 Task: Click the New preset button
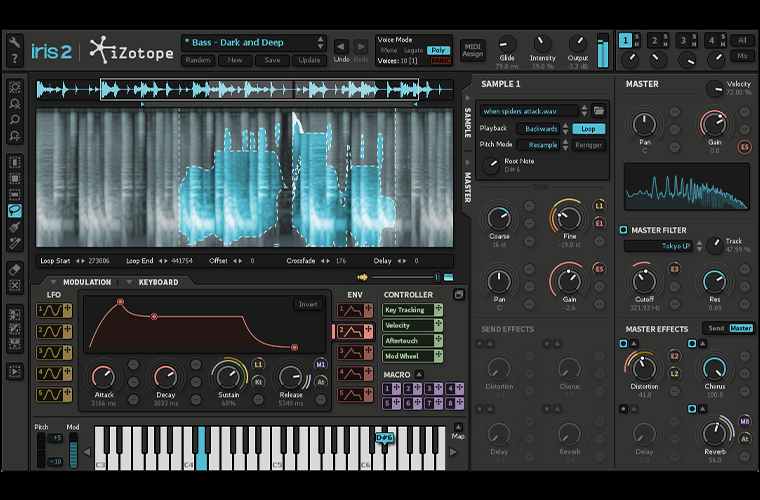tap(235, 60)
